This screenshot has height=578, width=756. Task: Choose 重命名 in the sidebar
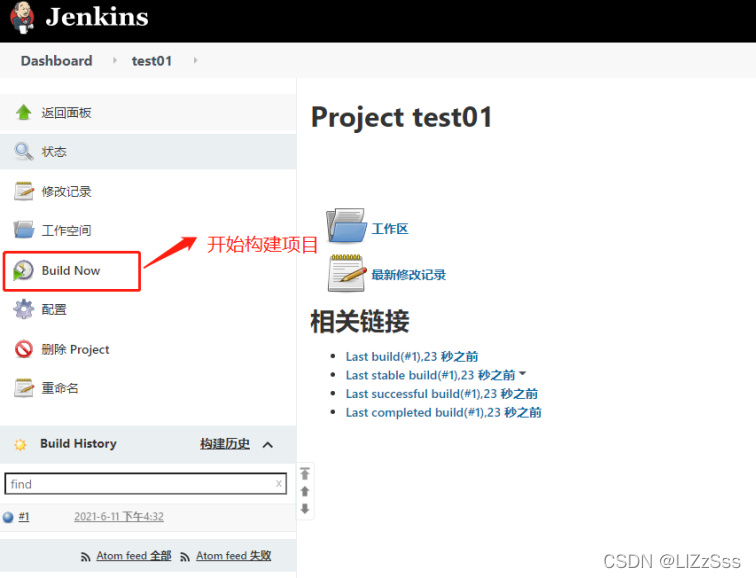click(60, 388)
